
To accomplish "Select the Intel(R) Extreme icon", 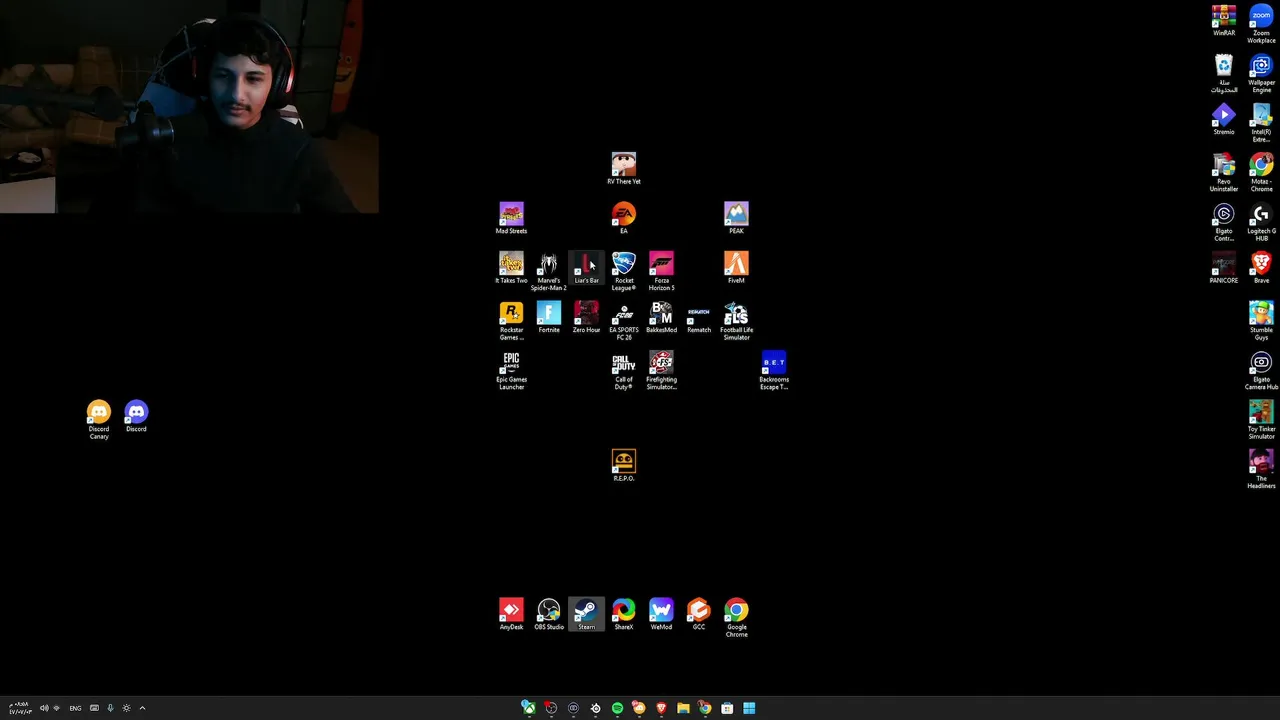I will pyautogui.click(x=1261, y=123).
